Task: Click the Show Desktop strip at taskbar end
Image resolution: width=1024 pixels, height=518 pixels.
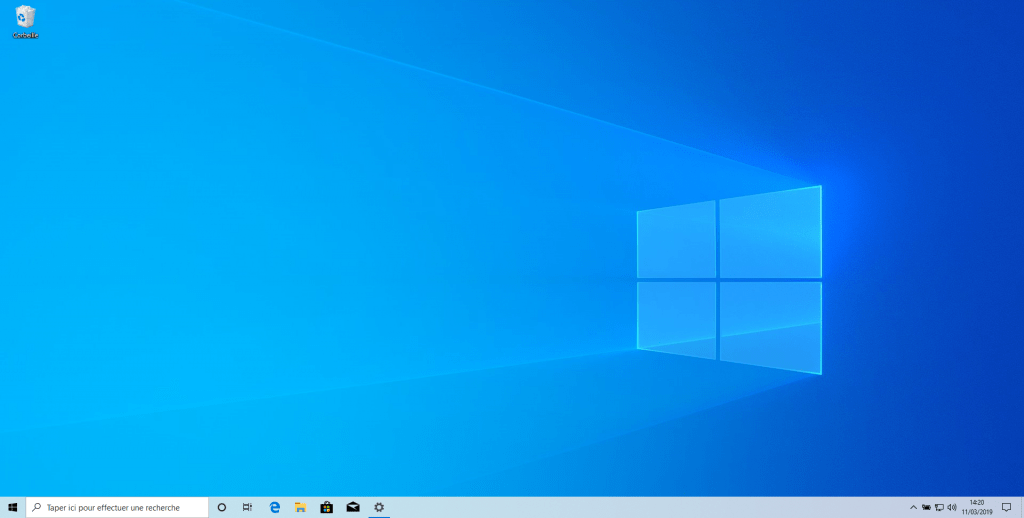Action: point(1021,508)
